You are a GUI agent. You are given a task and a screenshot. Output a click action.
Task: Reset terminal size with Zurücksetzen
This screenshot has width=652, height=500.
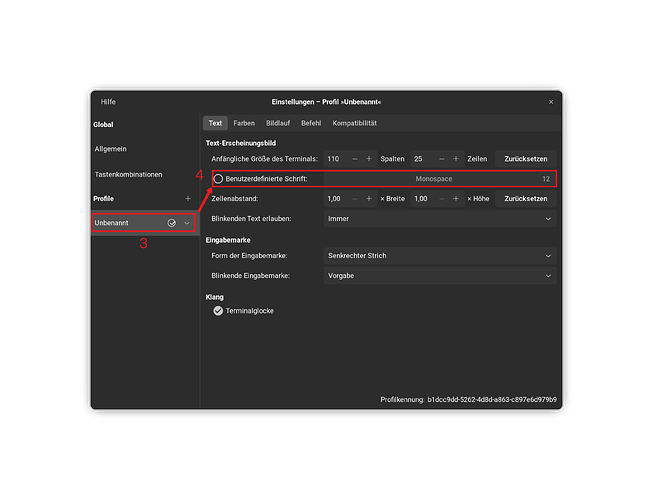(x=526, y=159)
